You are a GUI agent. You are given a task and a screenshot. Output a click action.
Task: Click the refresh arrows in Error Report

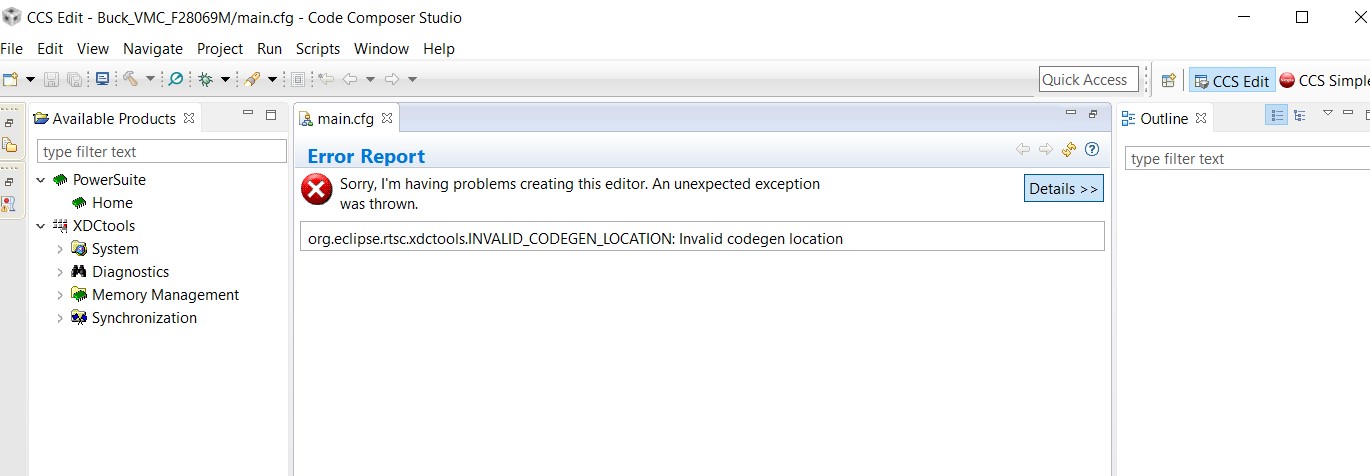pyautogui.click(x=1069, y=149)
